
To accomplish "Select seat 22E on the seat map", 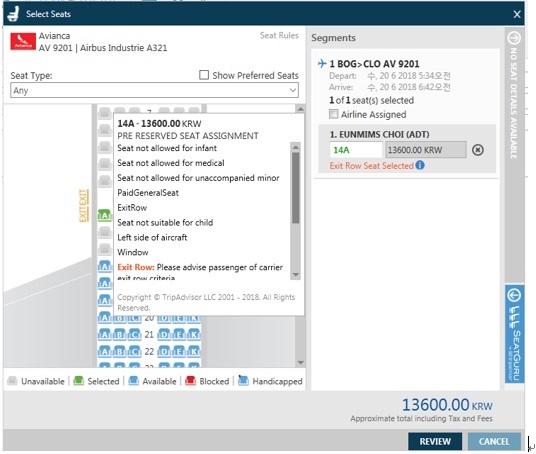I will pos(179,351).
